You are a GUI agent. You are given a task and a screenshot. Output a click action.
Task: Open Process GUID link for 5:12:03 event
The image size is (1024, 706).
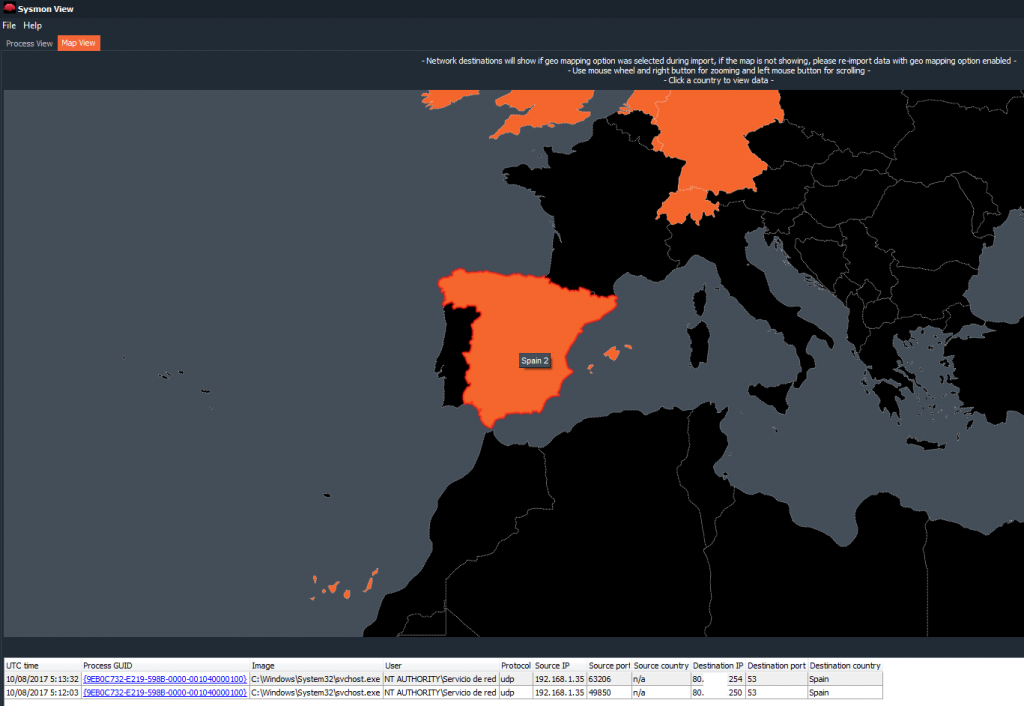pos(165,692)
